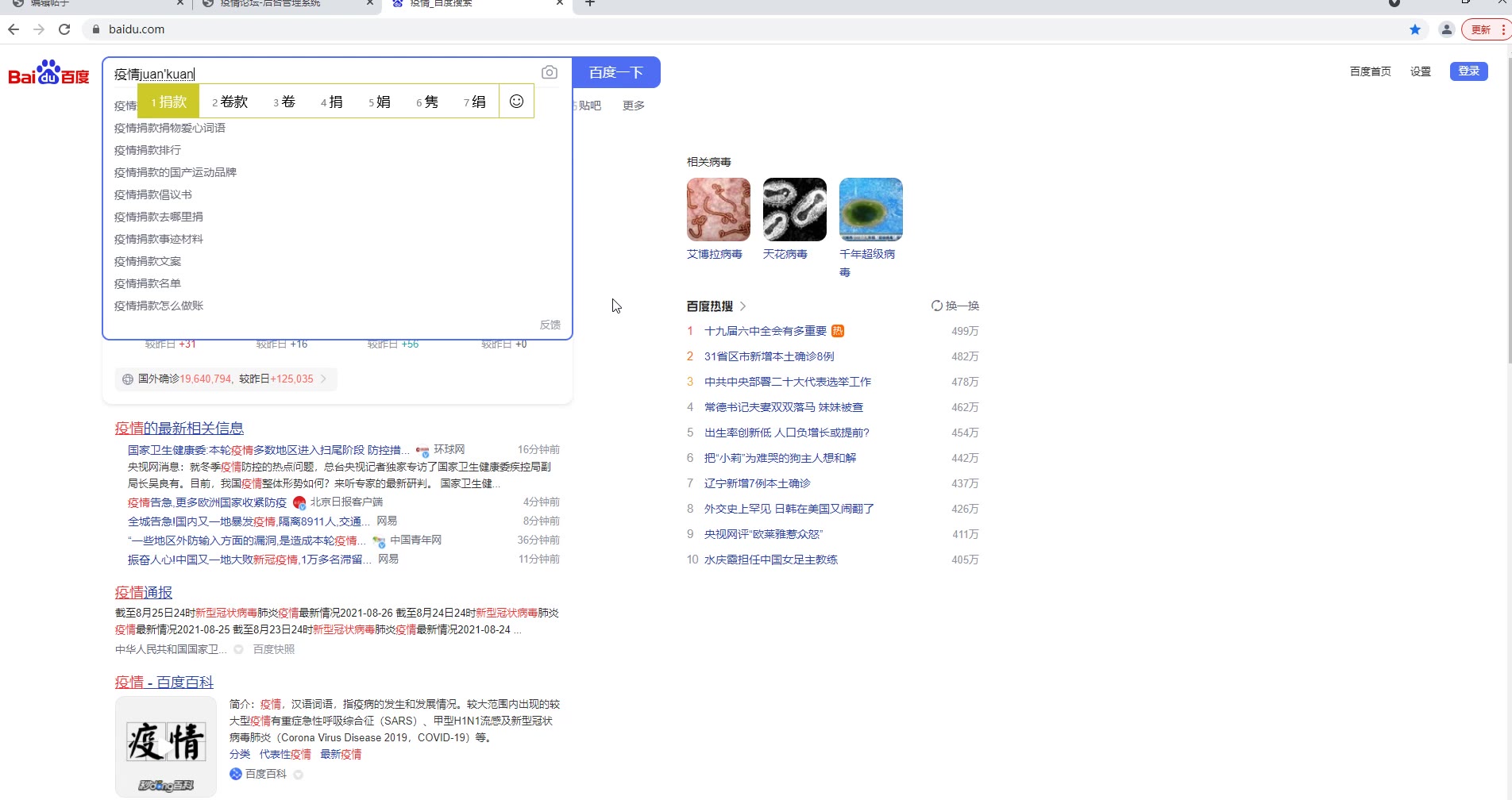Open the 最新疫情 sub-link
This screenshot has height=800, width=1512.
click(341, 755)
